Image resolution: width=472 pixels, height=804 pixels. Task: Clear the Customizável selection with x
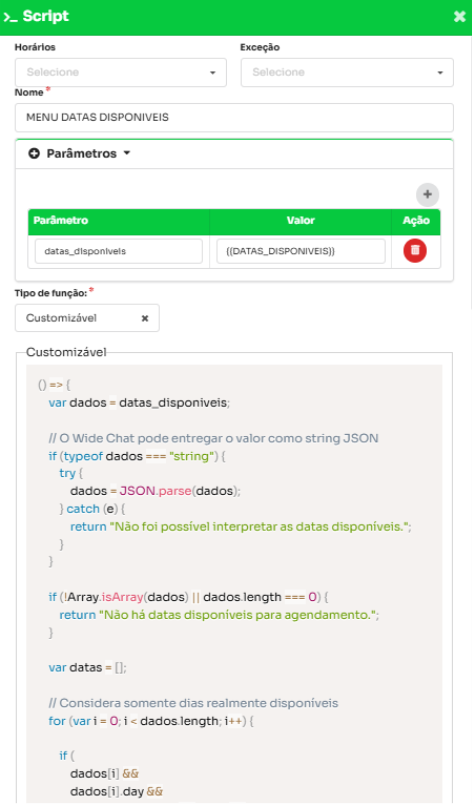pyautogui.click(x=145, y=318)
